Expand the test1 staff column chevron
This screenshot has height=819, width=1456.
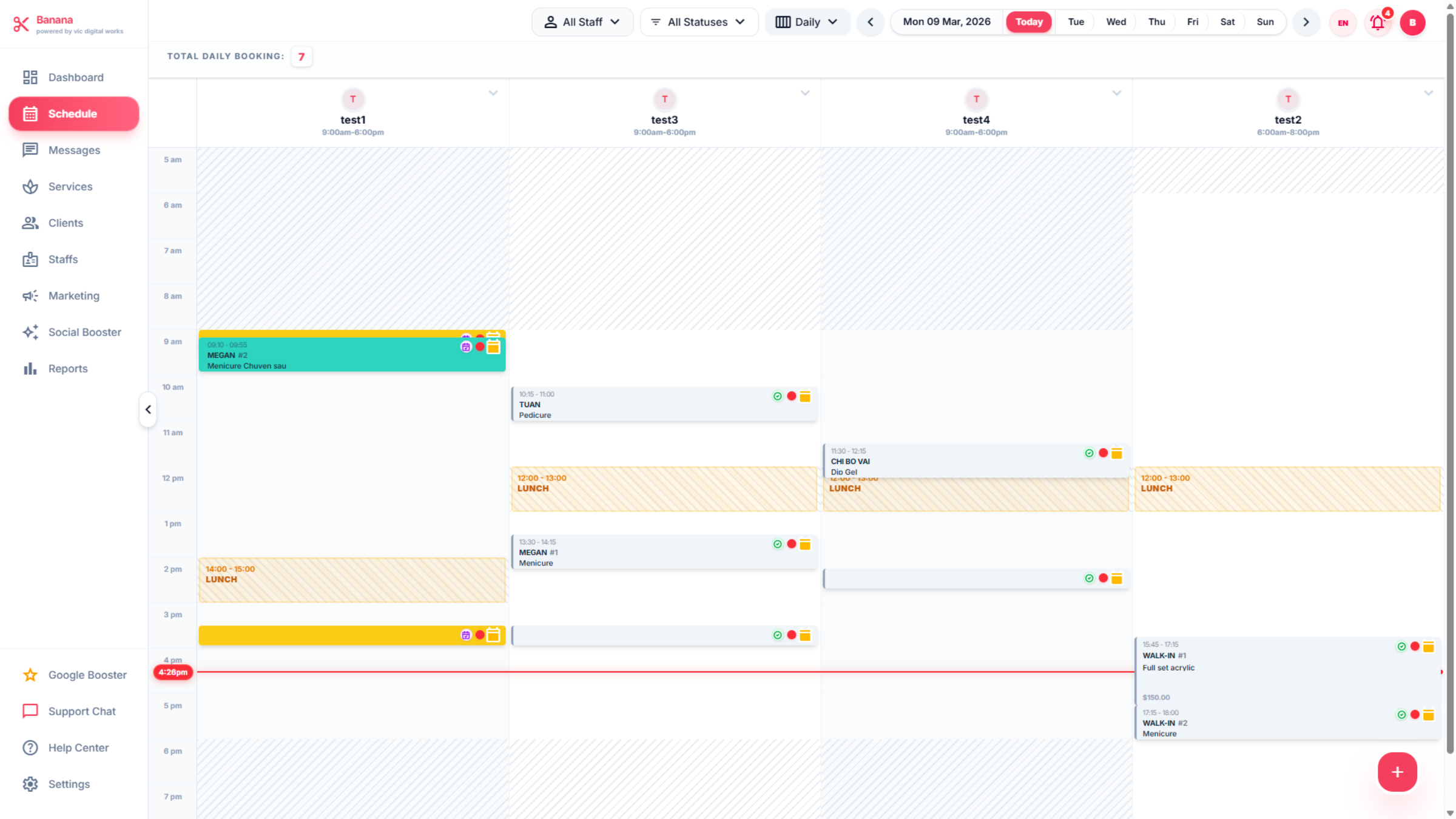[493, 93]
